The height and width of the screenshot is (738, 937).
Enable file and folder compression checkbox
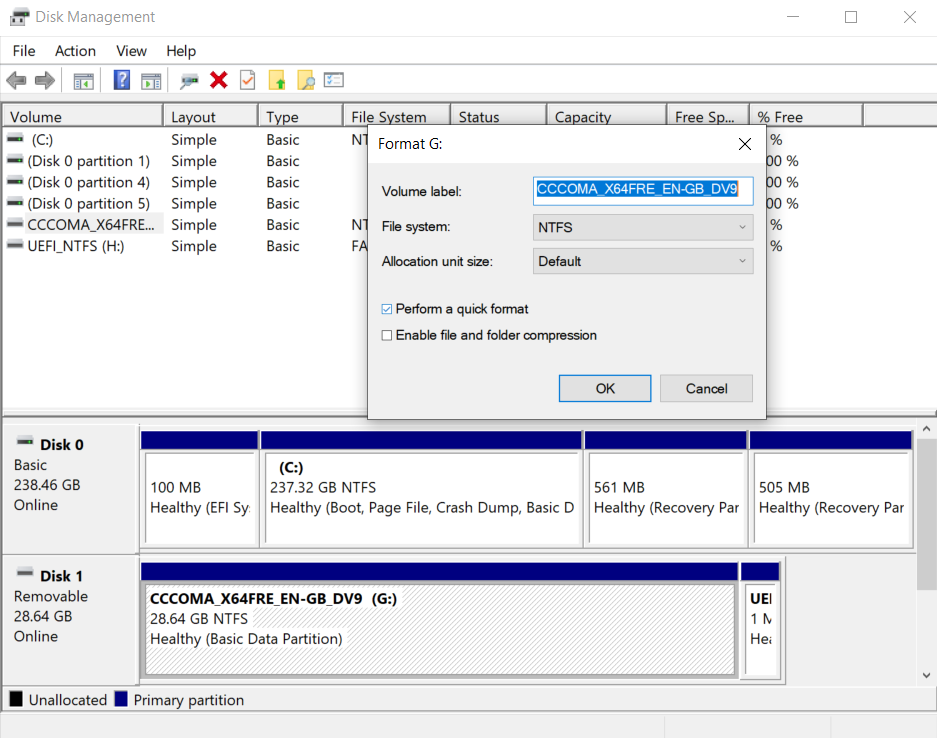[x=387, y=335]
